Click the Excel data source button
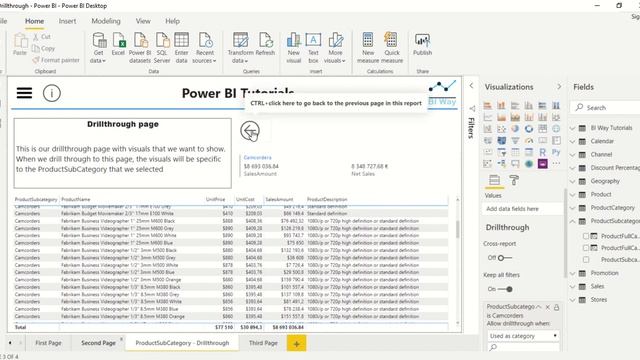This screenshot has width=640, height=360. tap(118, 44)
